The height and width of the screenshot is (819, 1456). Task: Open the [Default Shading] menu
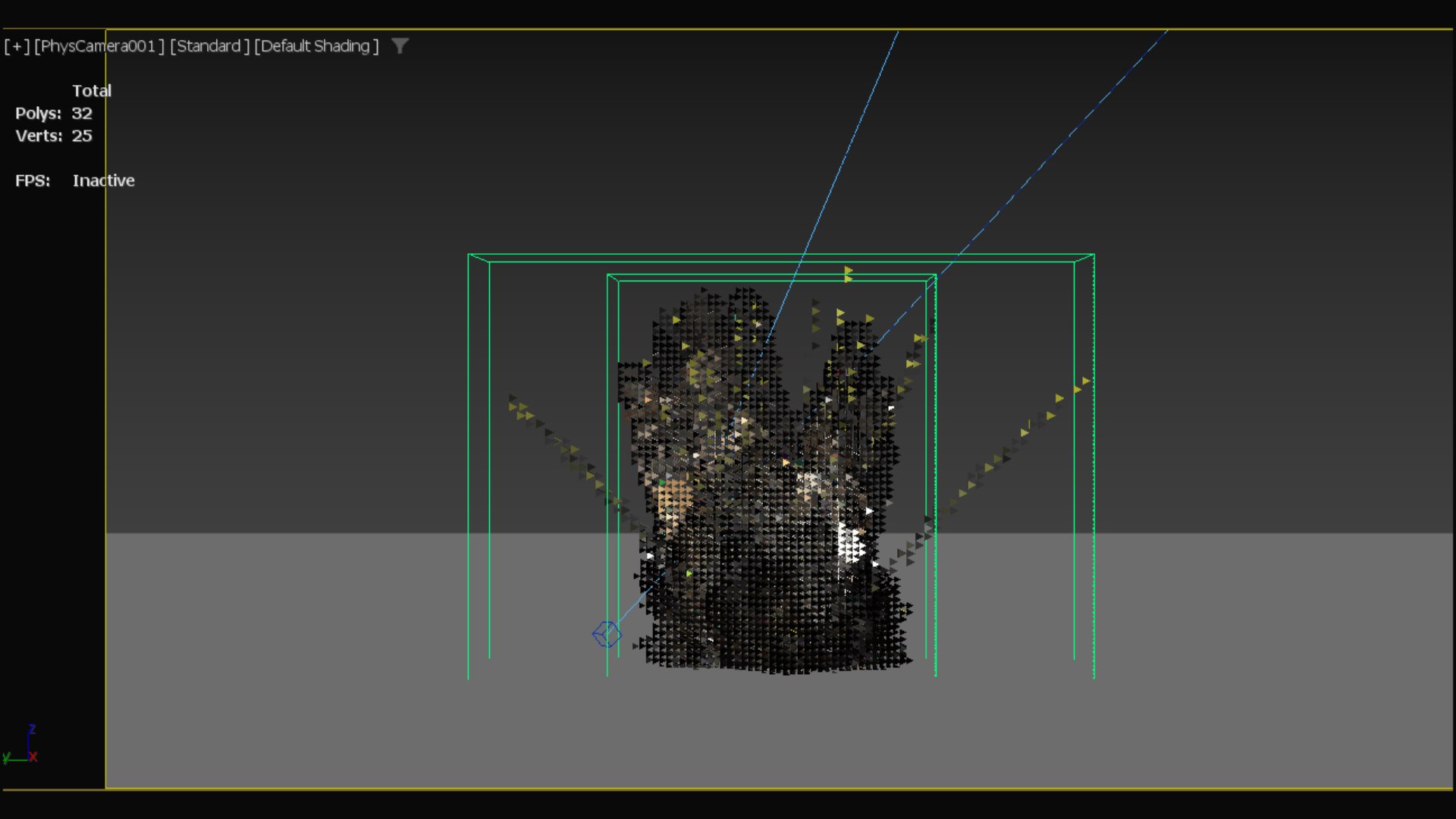[316, 46]
